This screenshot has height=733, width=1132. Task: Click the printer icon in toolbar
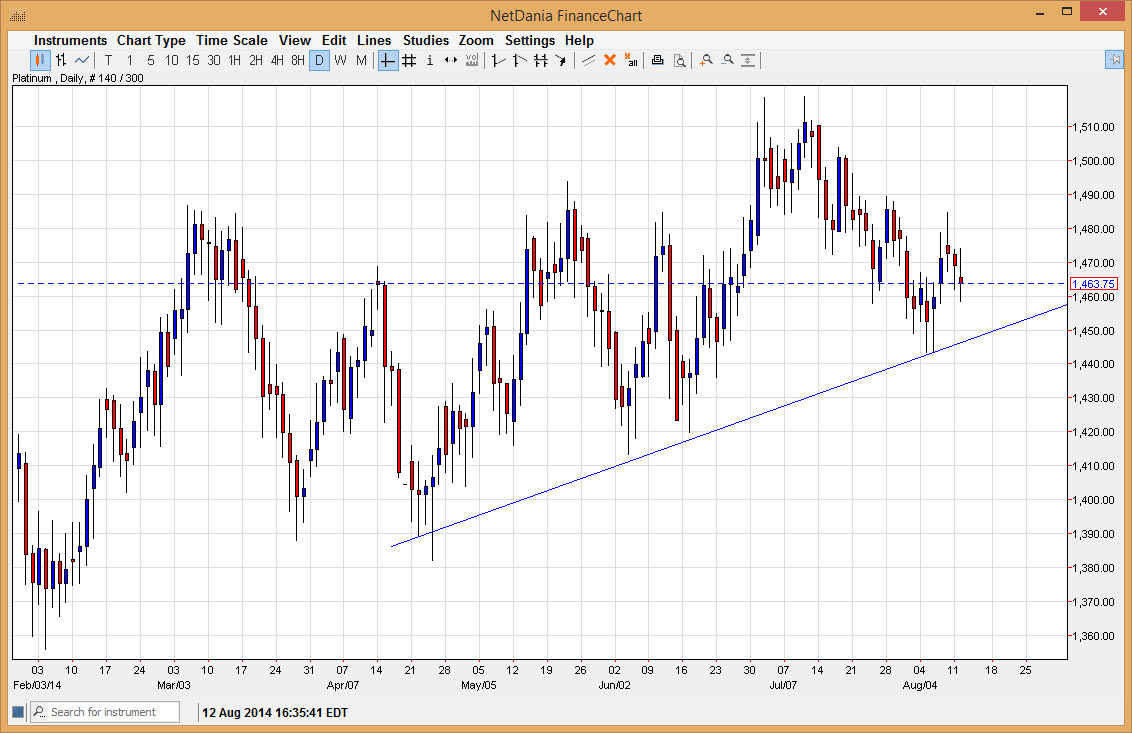click(x=658, y=60)
